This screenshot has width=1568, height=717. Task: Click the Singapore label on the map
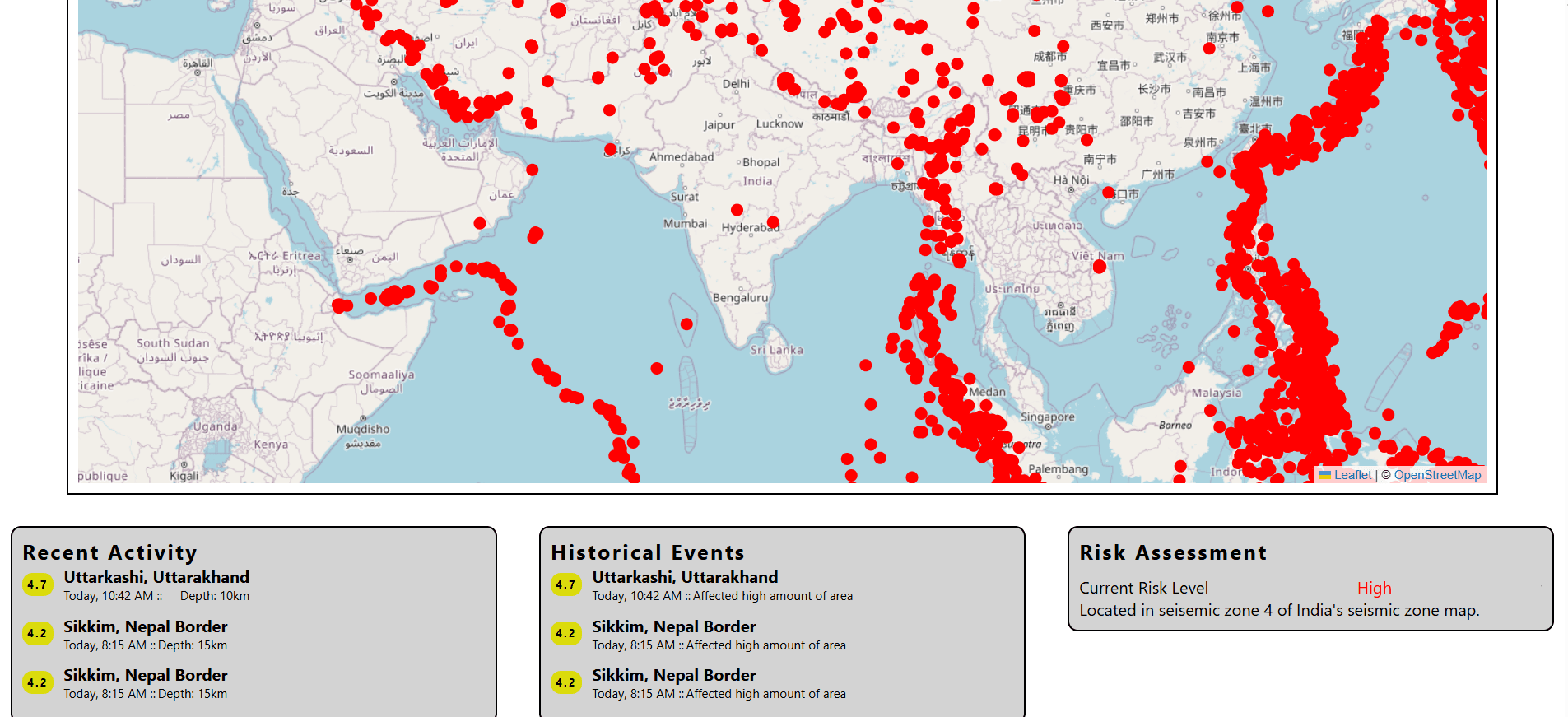coord(1047,417)
